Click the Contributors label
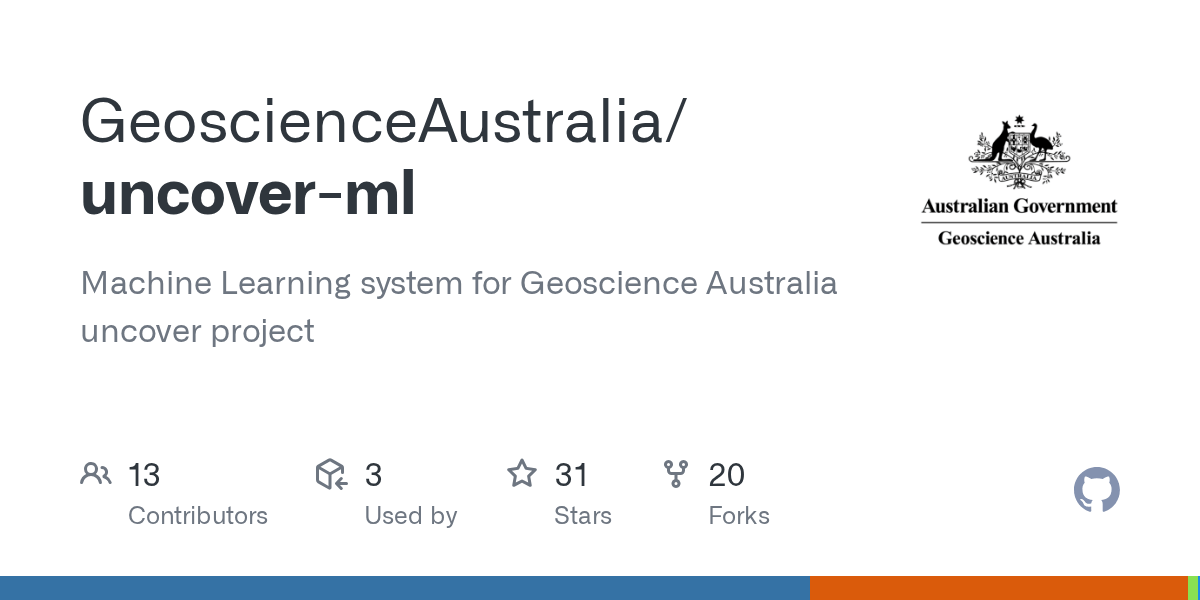Screen dimensions: 1200x600 (197, 516)
